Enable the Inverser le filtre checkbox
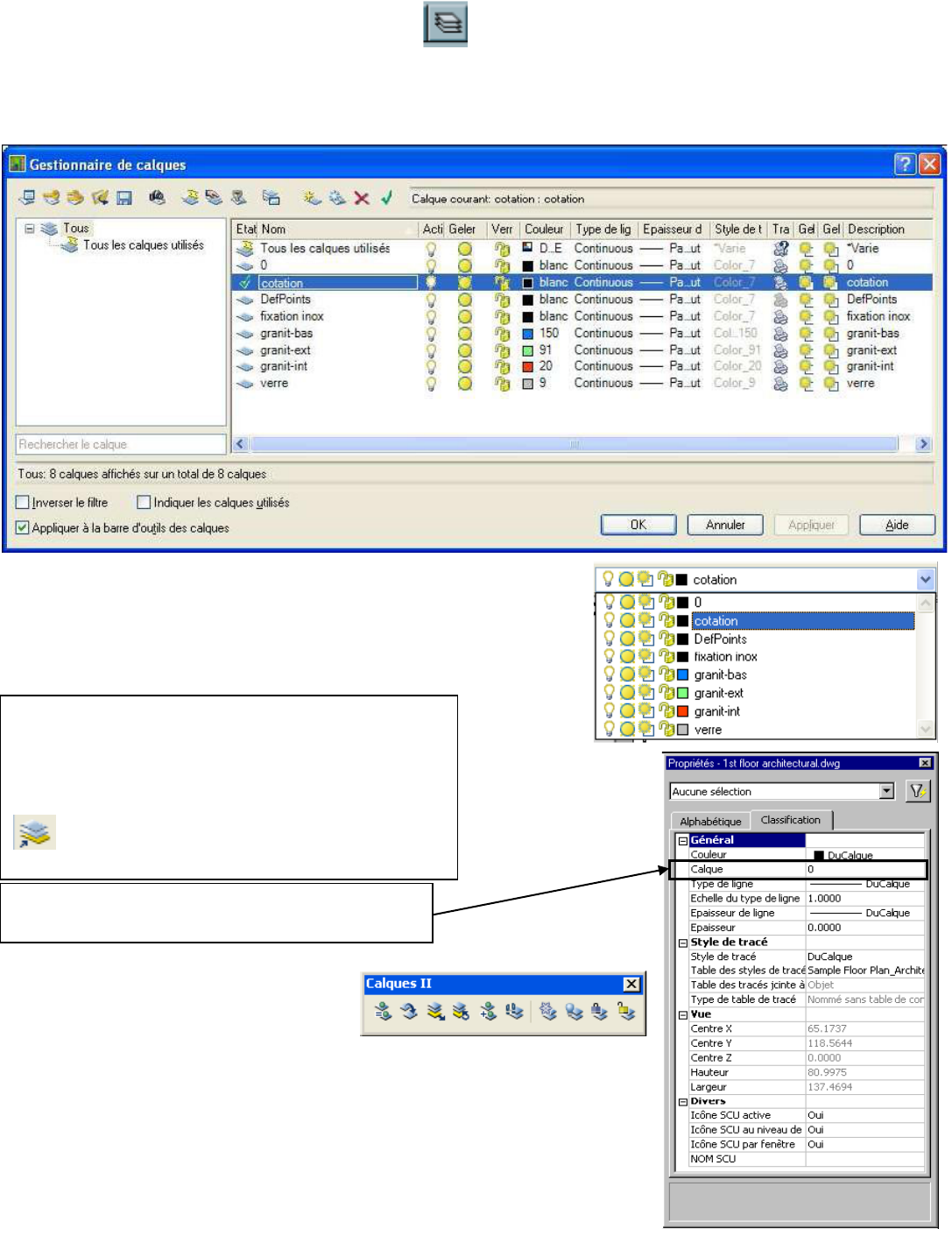Image resolution: width=952 pixels, height=1236 pixels. [23, 503]
